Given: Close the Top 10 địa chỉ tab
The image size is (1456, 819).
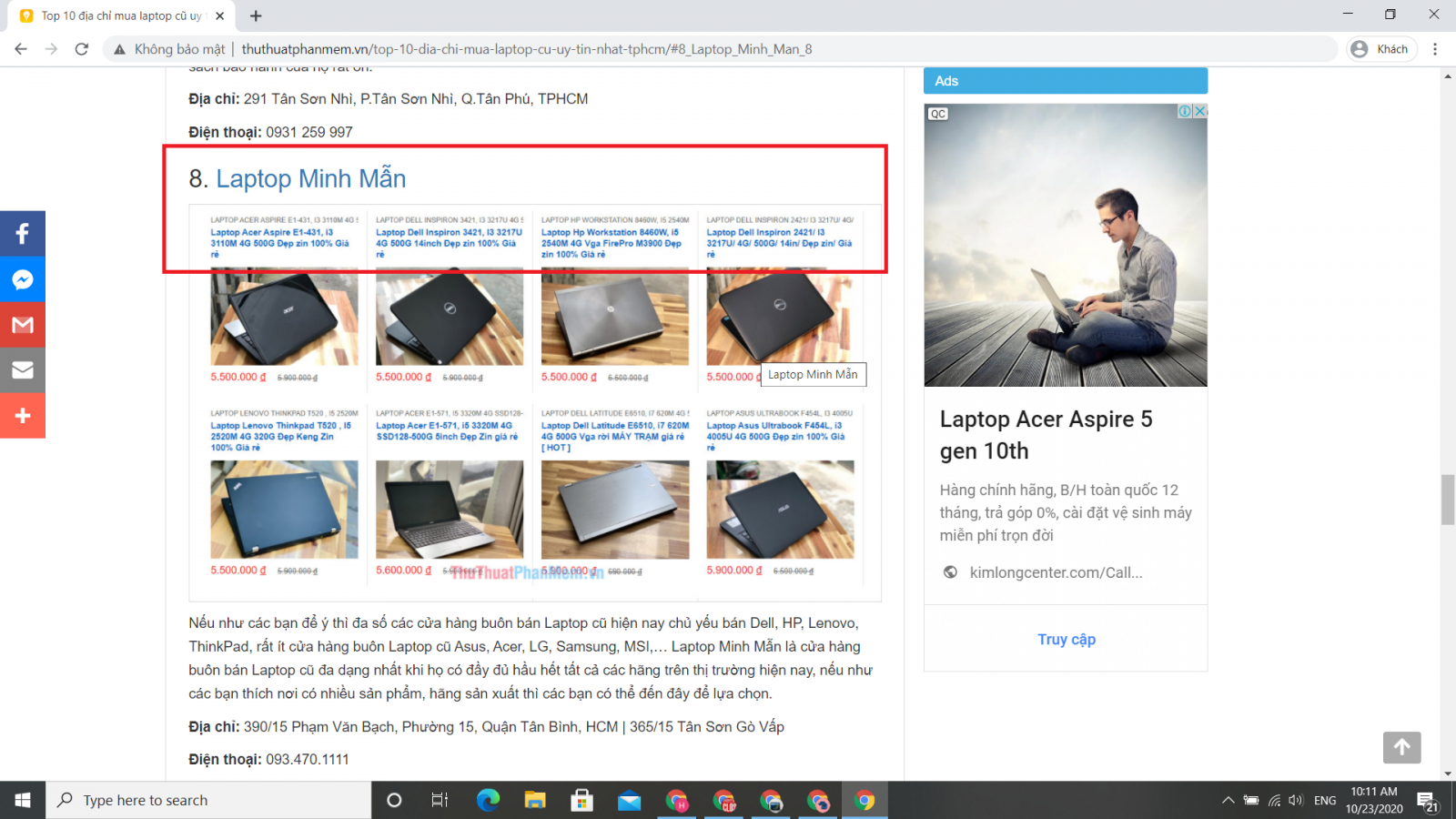Looking at the screenshot, I should tap(220, 15).
